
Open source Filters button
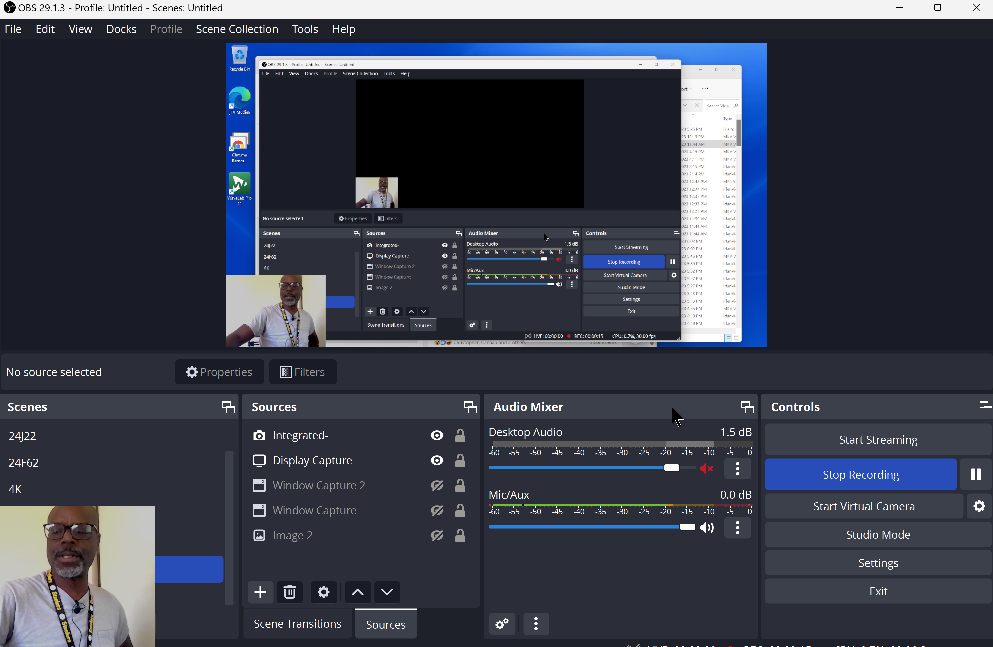coord(302,372)
